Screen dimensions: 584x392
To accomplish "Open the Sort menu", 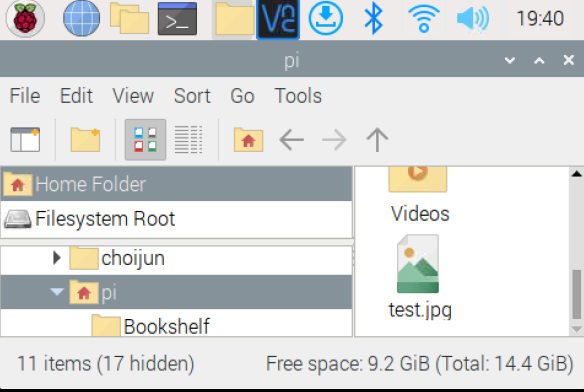I will coord(192,96).
